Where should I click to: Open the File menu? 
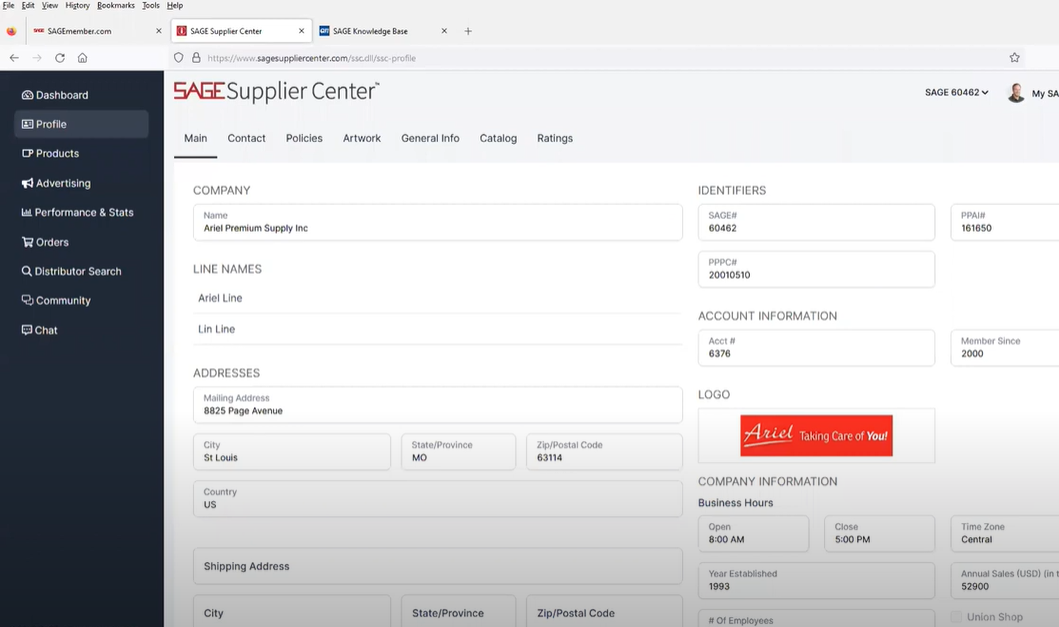pos(9,5)
